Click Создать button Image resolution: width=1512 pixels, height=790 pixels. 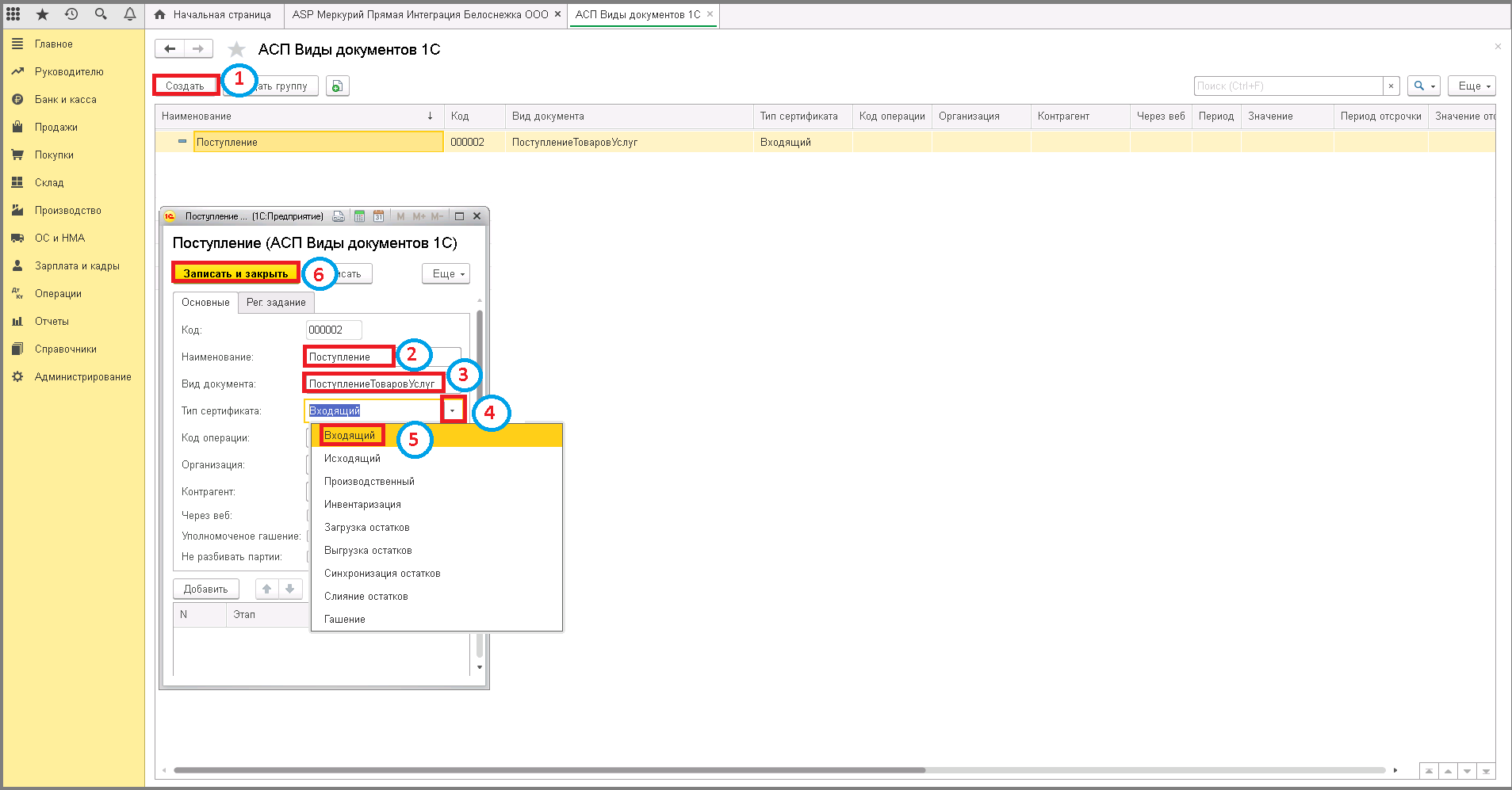pyautogui.click(x=185, y=86)
